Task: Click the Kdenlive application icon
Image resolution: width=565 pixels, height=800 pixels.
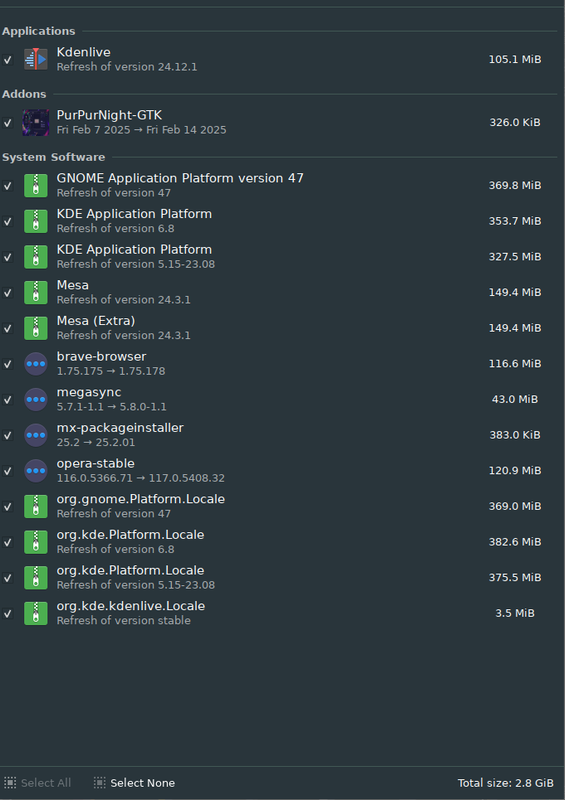Action: pyautogui.click(x=36, y=59)
